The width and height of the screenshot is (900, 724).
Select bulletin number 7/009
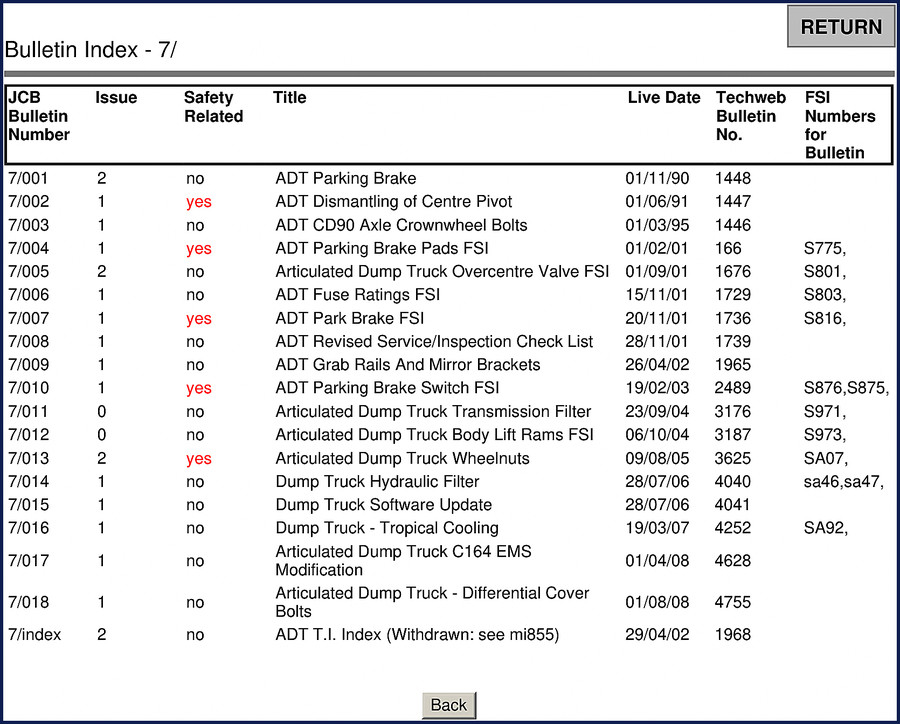coord(29,365)
